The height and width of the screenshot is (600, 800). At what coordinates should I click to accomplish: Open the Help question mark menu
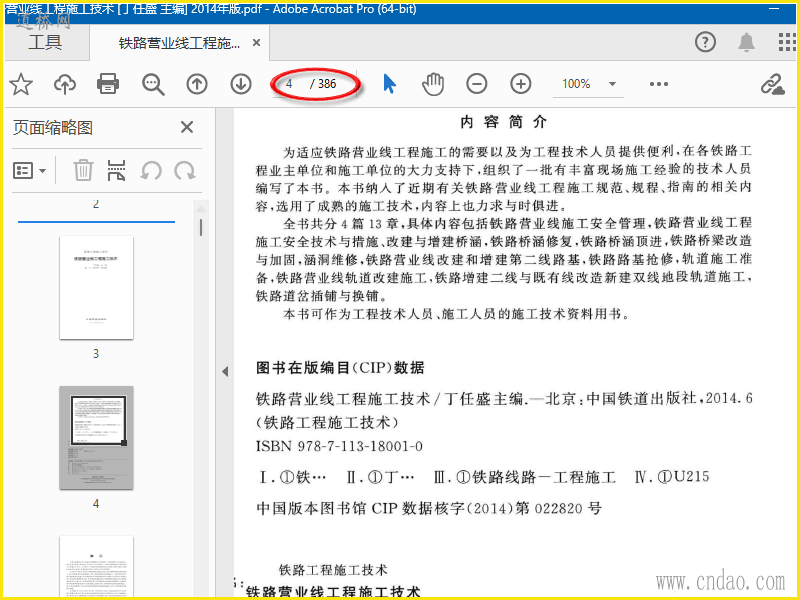705,42
